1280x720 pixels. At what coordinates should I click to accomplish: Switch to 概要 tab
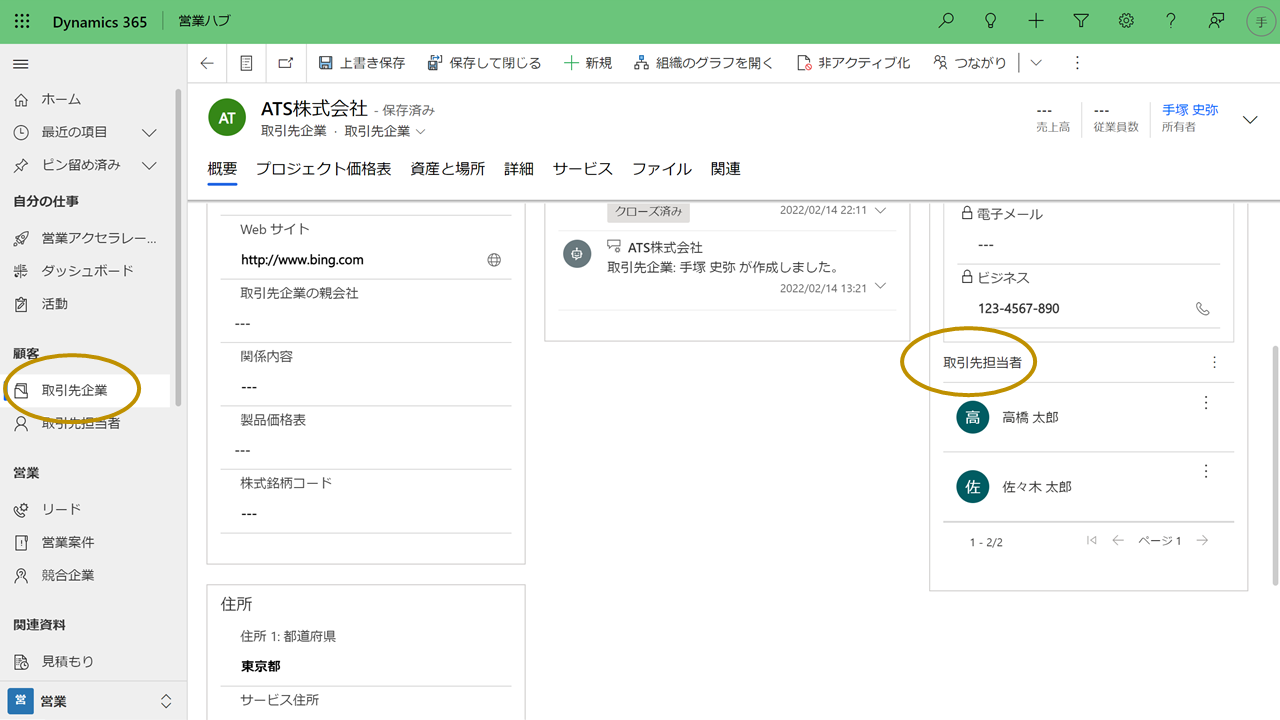pyautogui.click(x=222, y=169)
